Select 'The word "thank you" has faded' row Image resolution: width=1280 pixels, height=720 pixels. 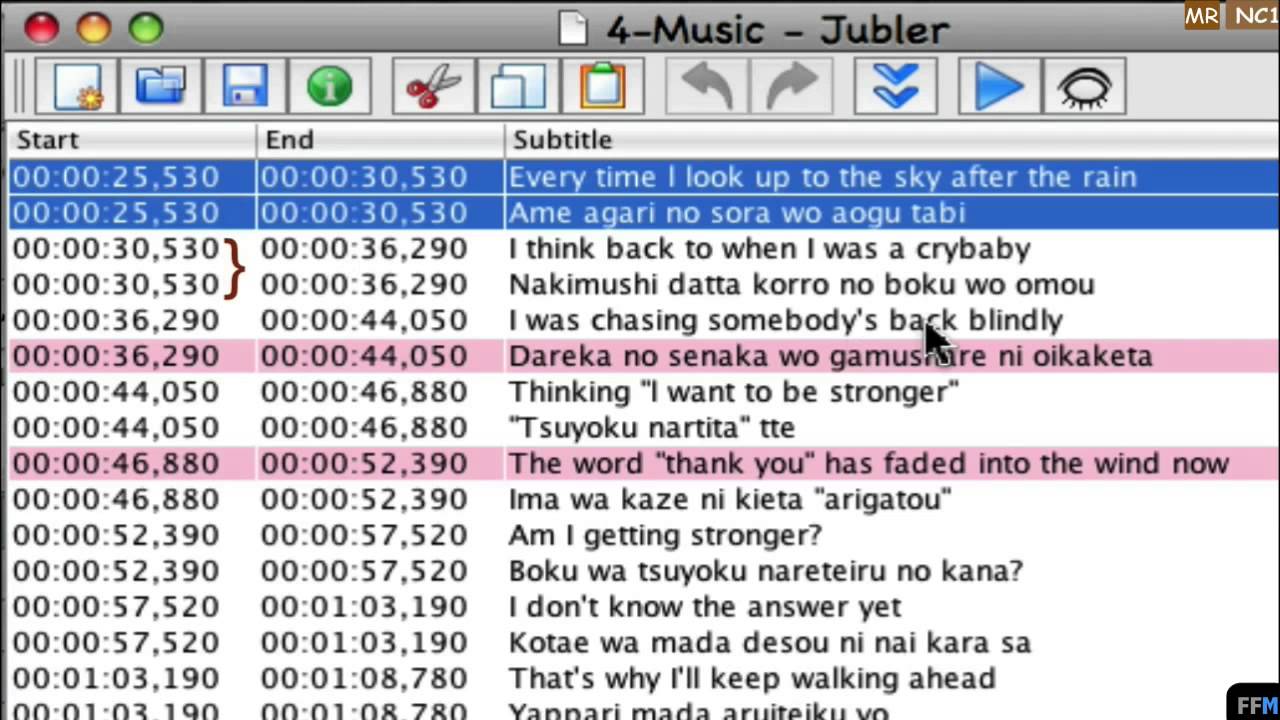[643, 464]
